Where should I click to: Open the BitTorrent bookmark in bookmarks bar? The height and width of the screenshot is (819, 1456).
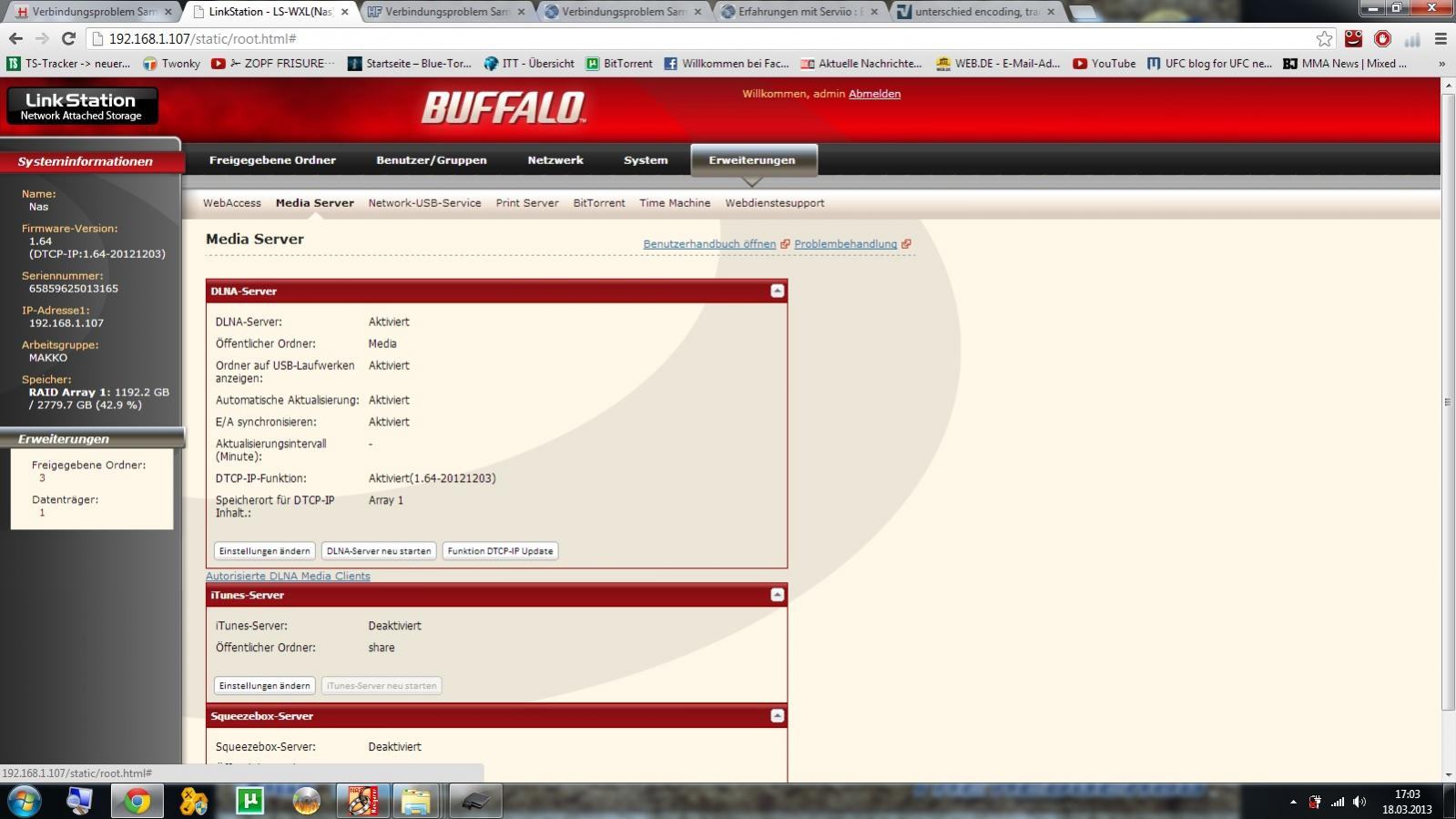[619, 64]
